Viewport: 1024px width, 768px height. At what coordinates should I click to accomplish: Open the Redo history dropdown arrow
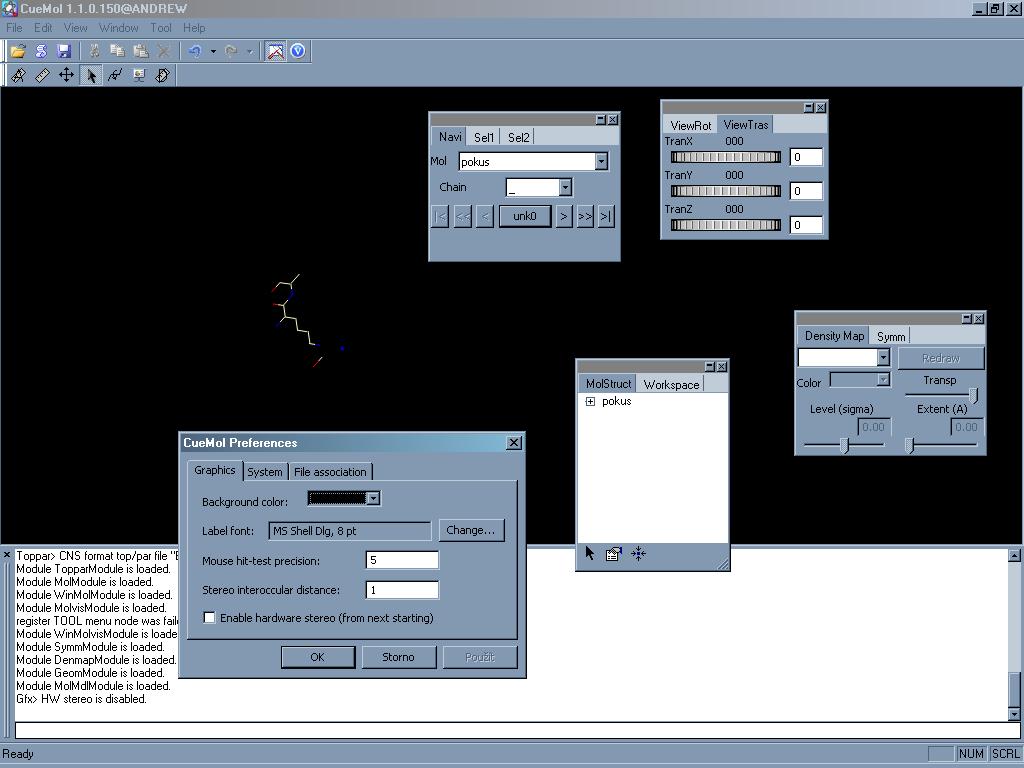click(249, 51)
